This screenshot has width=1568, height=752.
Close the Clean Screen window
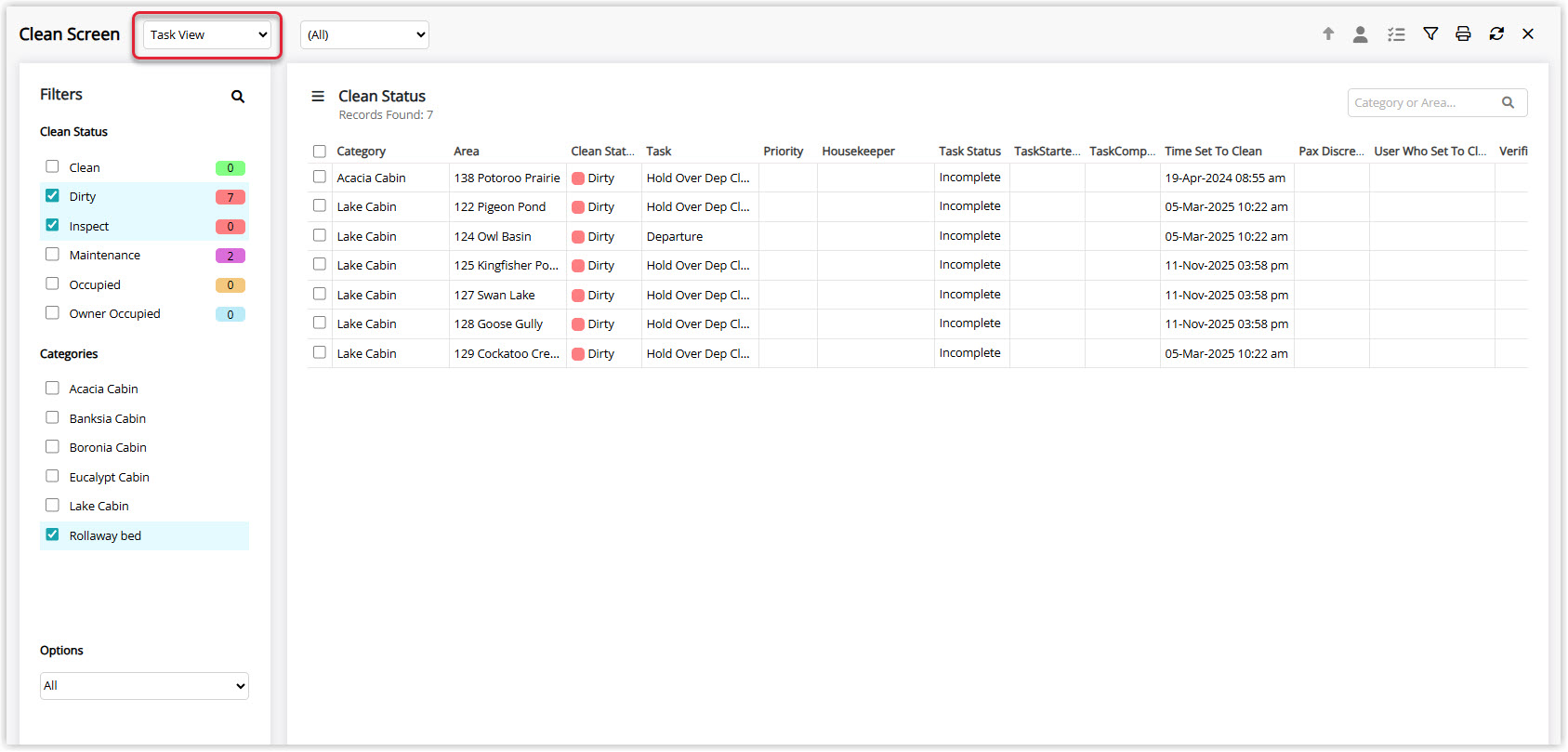pos(1528,34)
